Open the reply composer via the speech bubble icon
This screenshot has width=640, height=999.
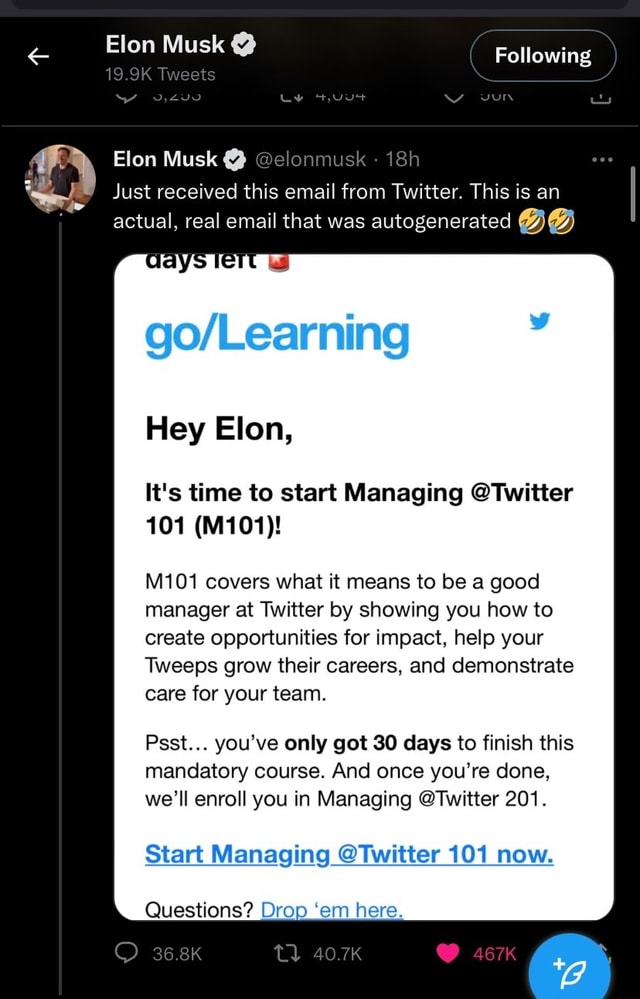pos(125,953)
